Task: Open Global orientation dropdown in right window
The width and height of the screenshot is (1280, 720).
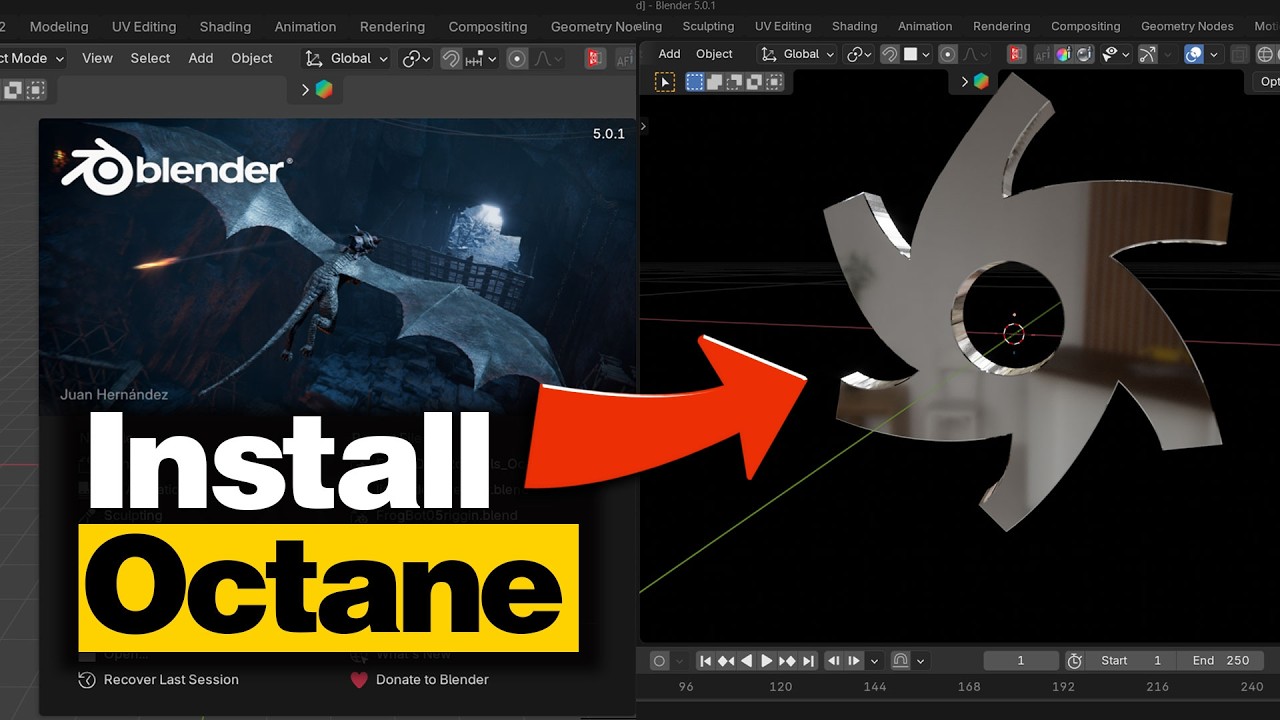Action: 795,54
